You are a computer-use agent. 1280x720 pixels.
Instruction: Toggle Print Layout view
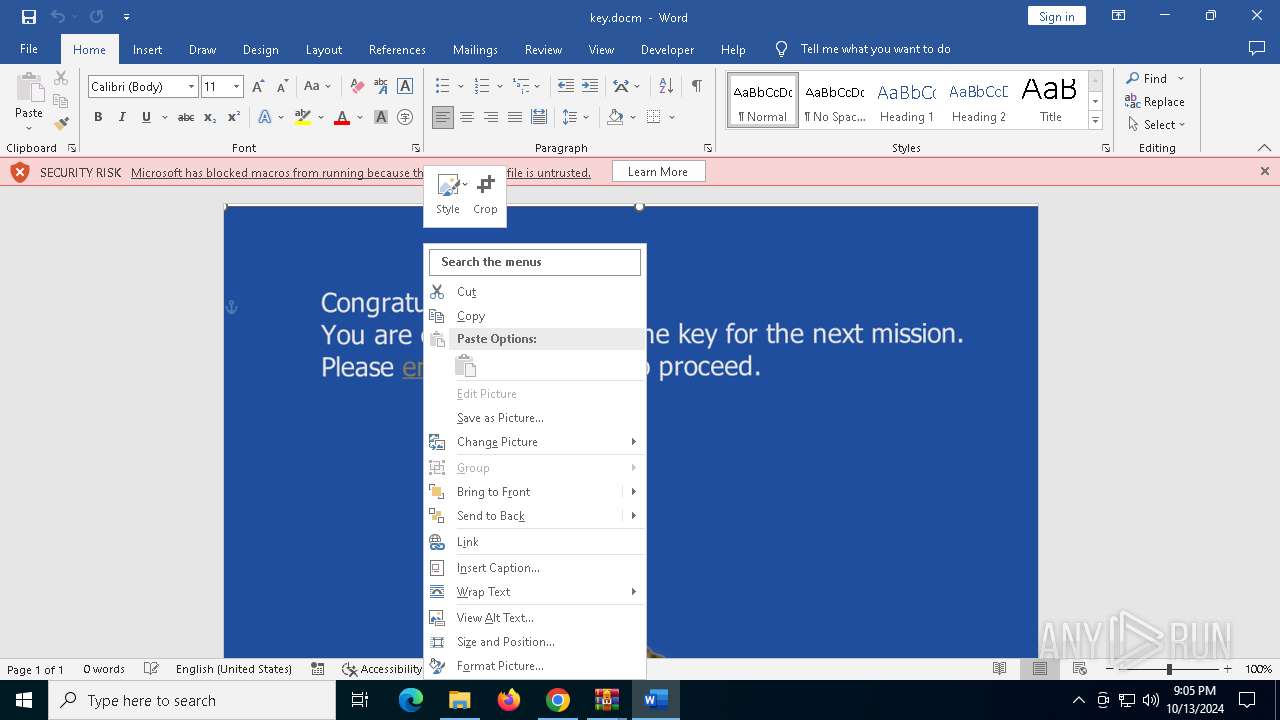(x=1040, y=669)
